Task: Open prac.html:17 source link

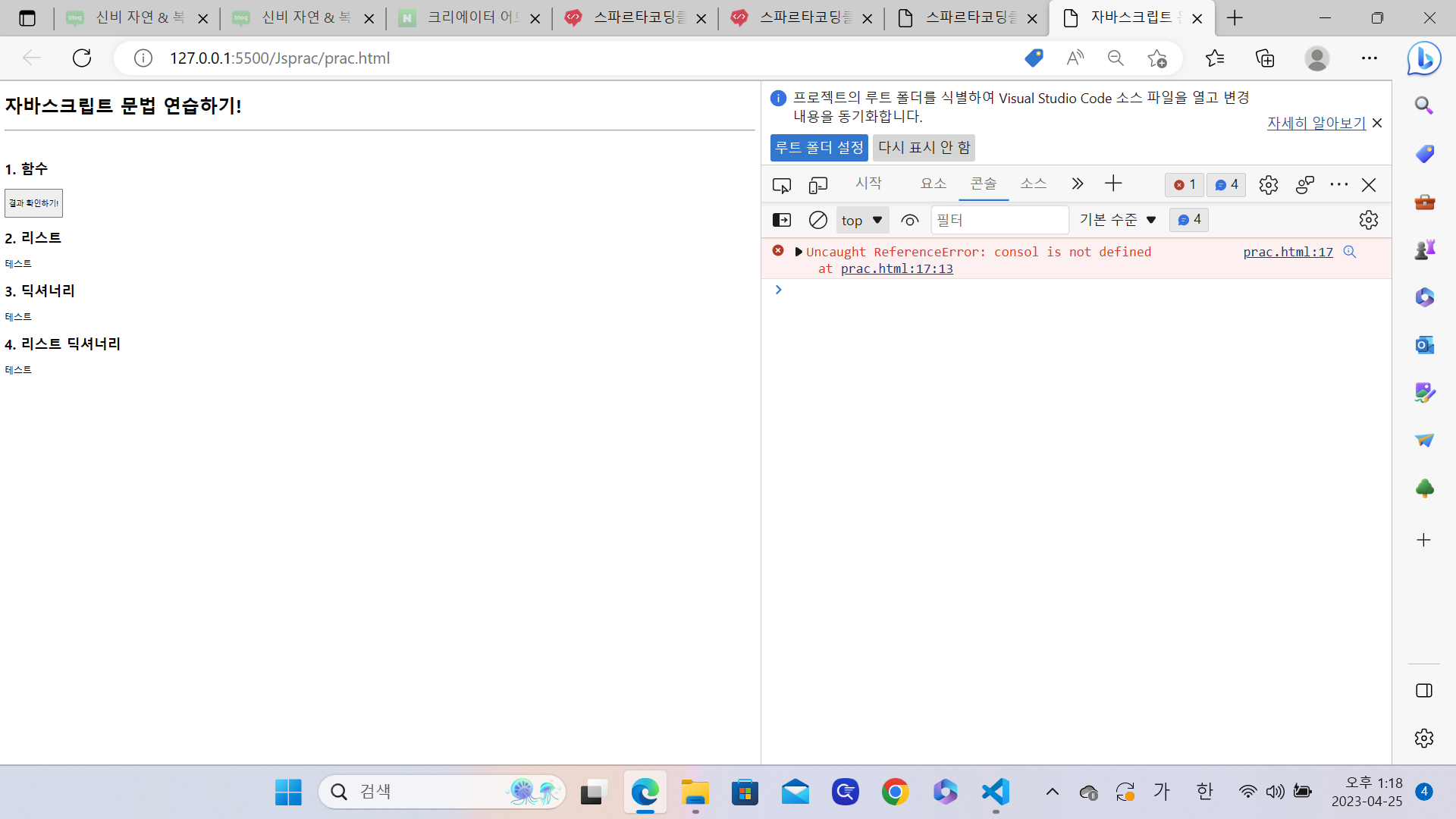Action: tap(1288, 252)
